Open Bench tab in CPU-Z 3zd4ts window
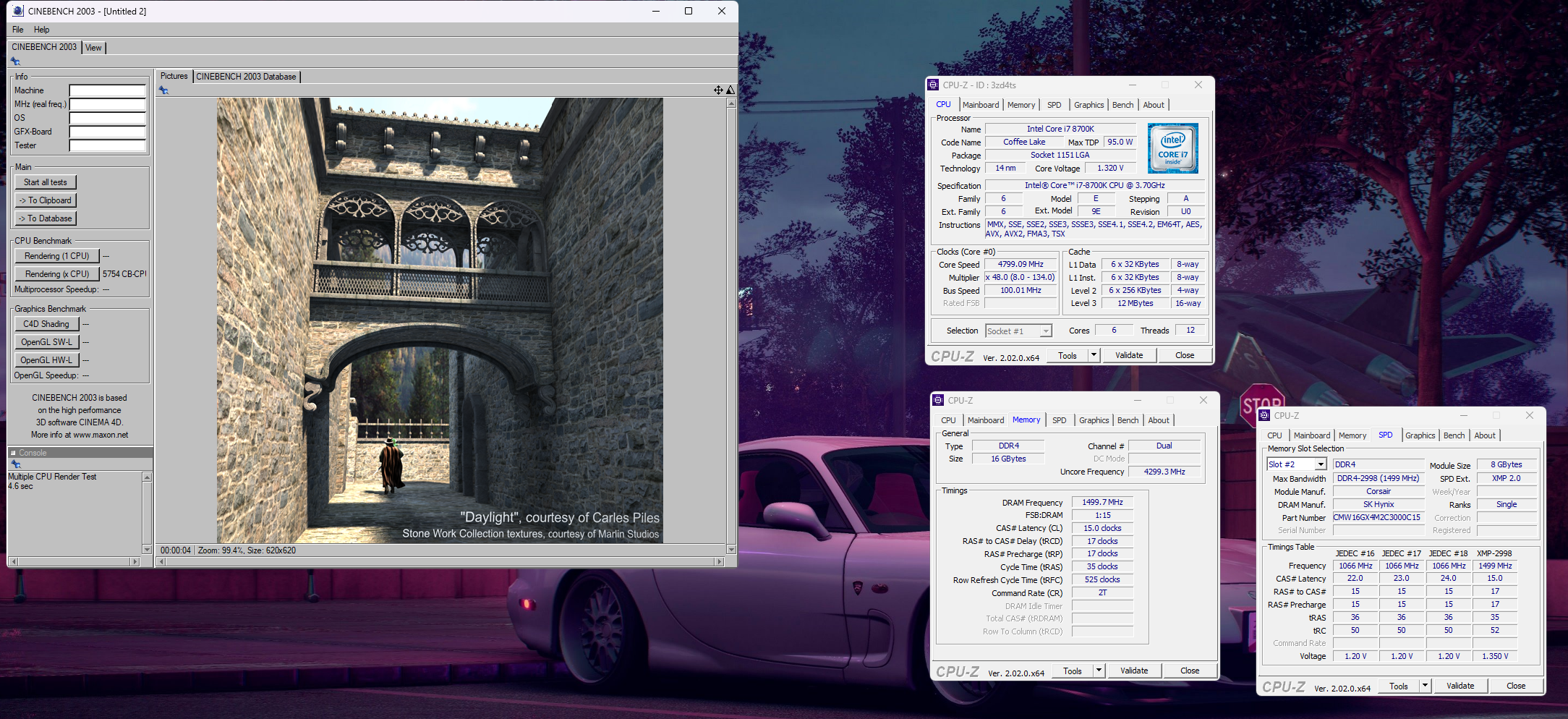Viewport: 1568px width, 719px height. pyautogui.click(x=1122, y=105)
